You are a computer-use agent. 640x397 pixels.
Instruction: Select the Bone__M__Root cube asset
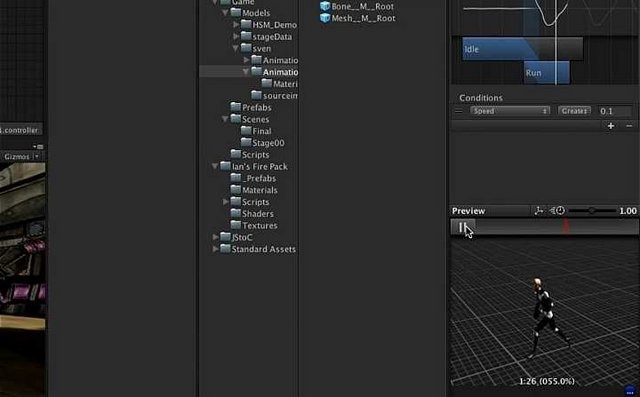[357, 6]
